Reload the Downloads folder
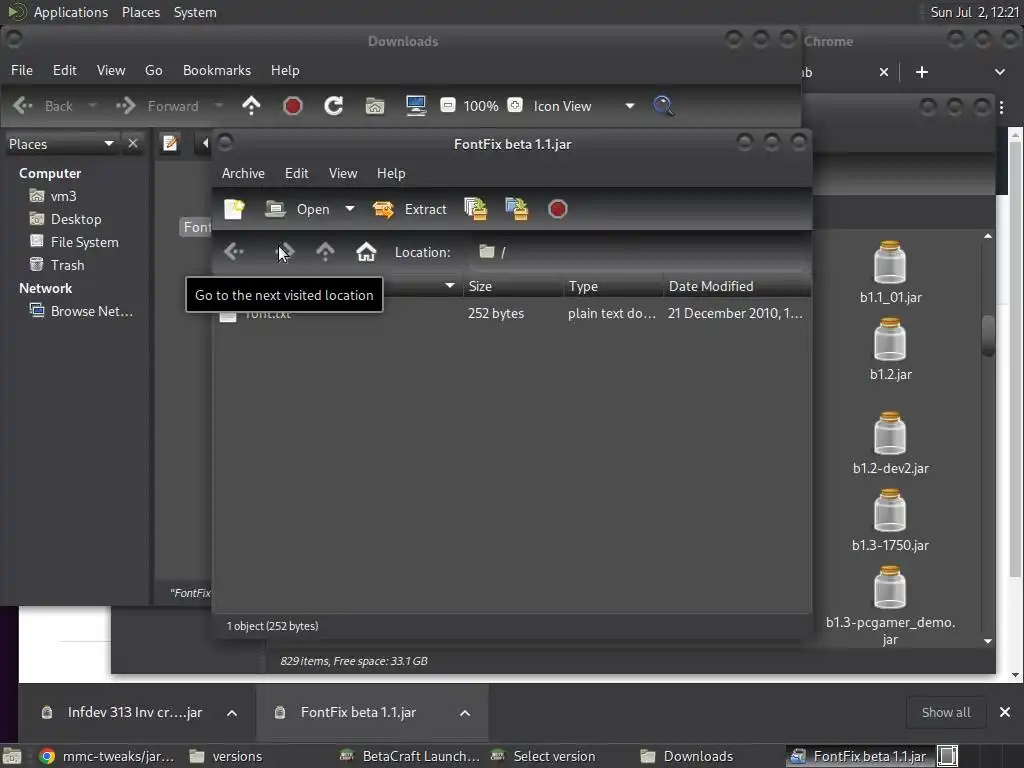 pyautogui.click(x=334, y=105)
